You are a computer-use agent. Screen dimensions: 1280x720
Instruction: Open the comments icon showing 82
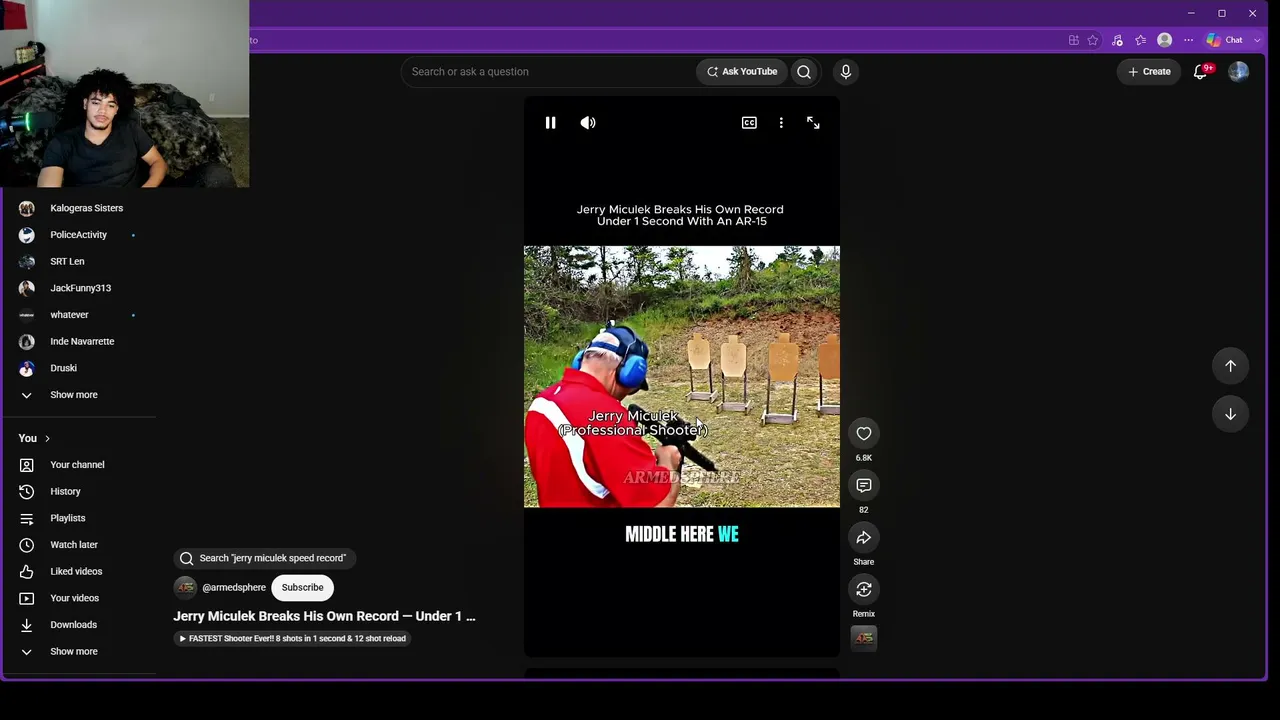(864, 485)
